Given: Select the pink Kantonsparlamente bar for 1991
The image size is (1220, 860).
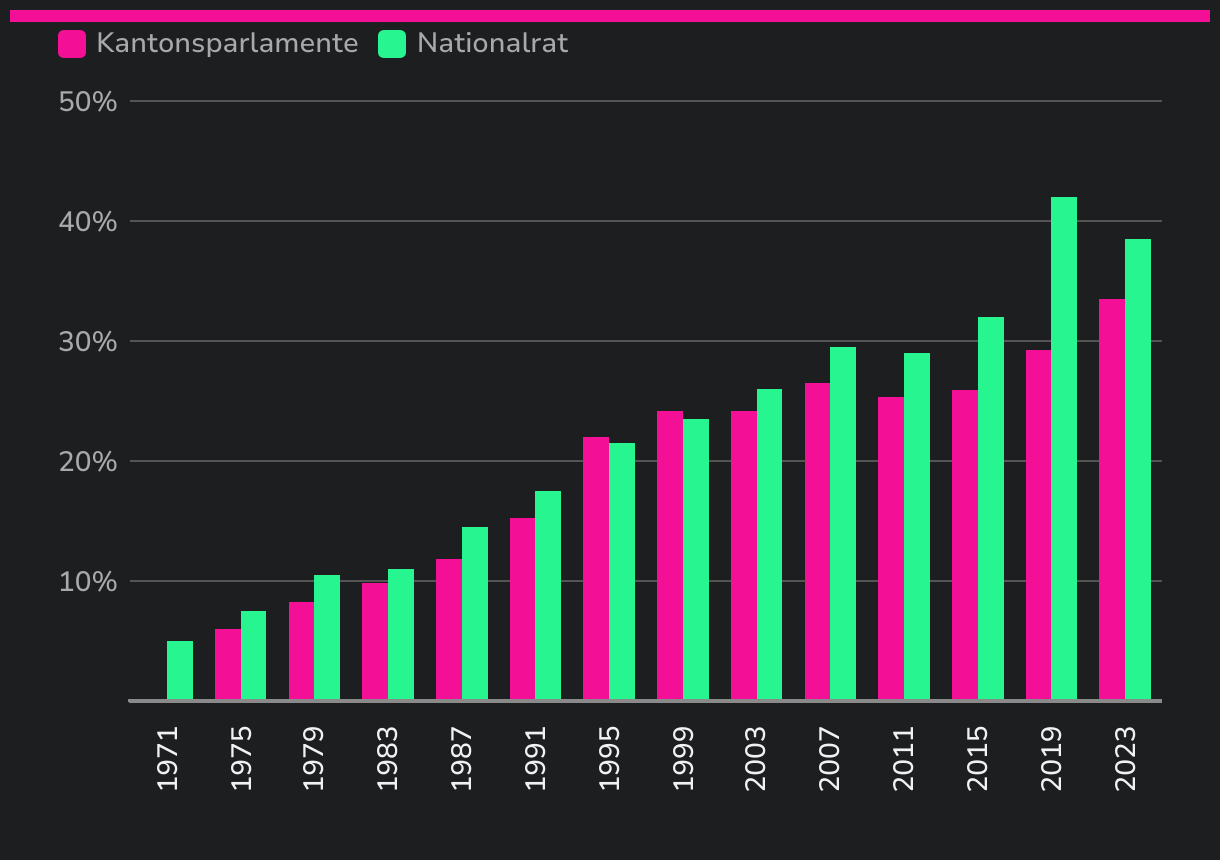Looking at the screenshot, I should pos(523,608).
